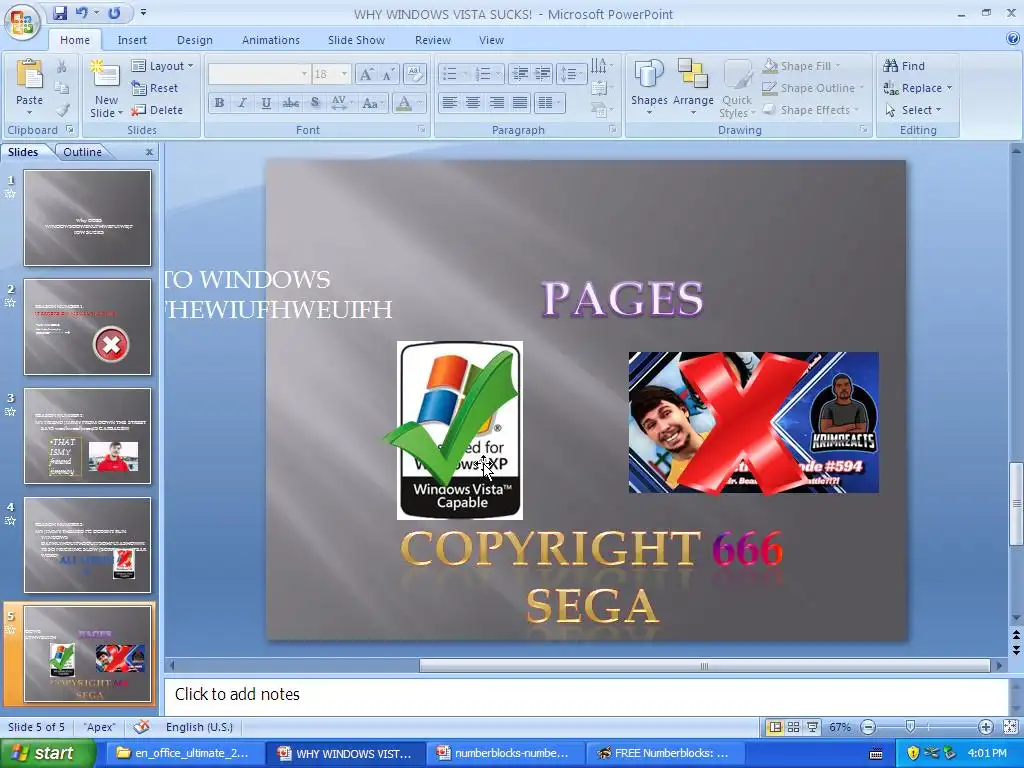Screen dimensions: 1024x768
Task: Click the zoom out minus button
Action: [x=868, y=727]
